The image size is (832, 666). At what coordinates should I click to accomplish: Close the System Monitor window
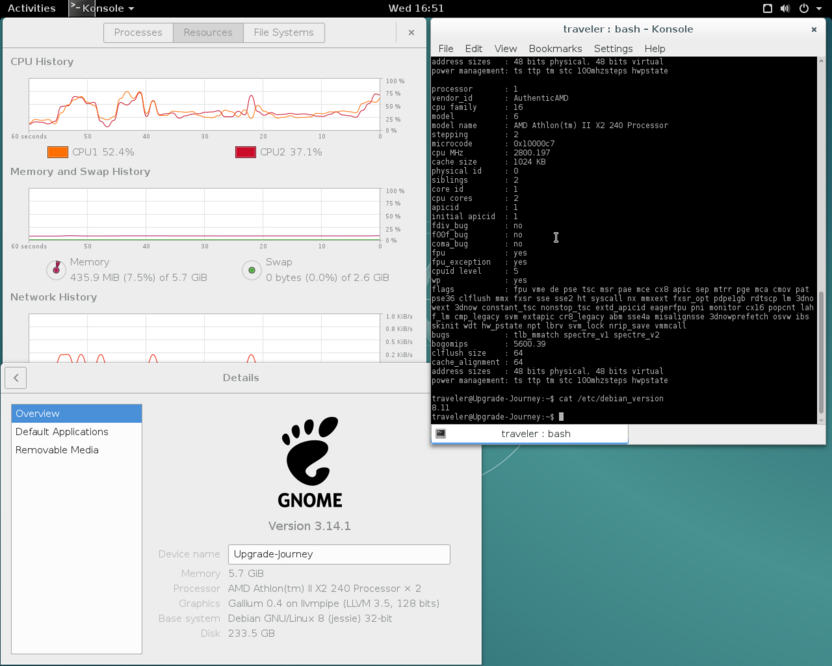coord(411,32)
